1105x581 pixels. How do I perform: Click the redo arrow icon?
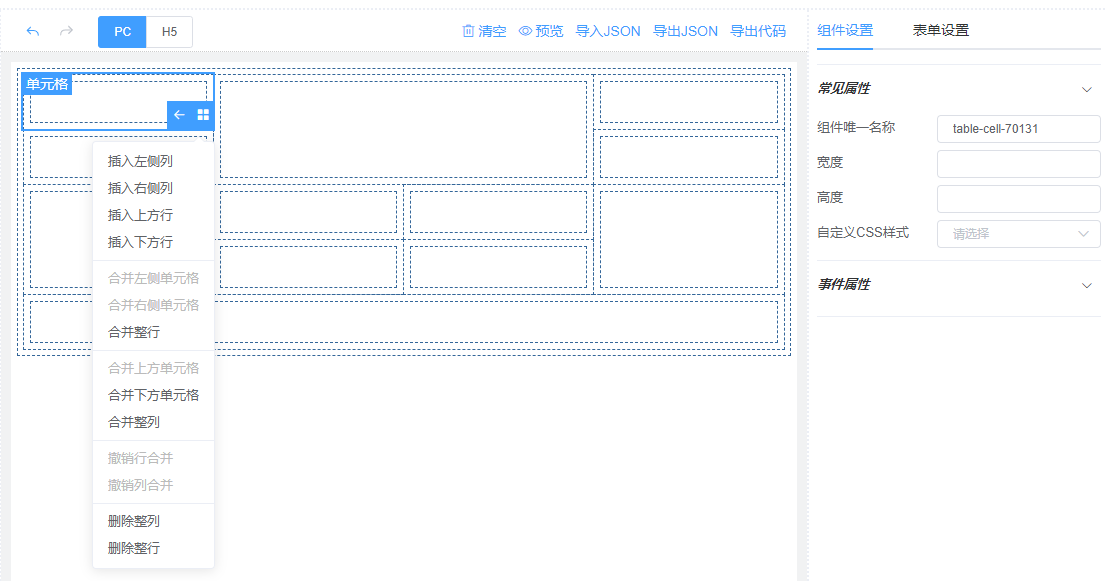(x=66, y=31)
